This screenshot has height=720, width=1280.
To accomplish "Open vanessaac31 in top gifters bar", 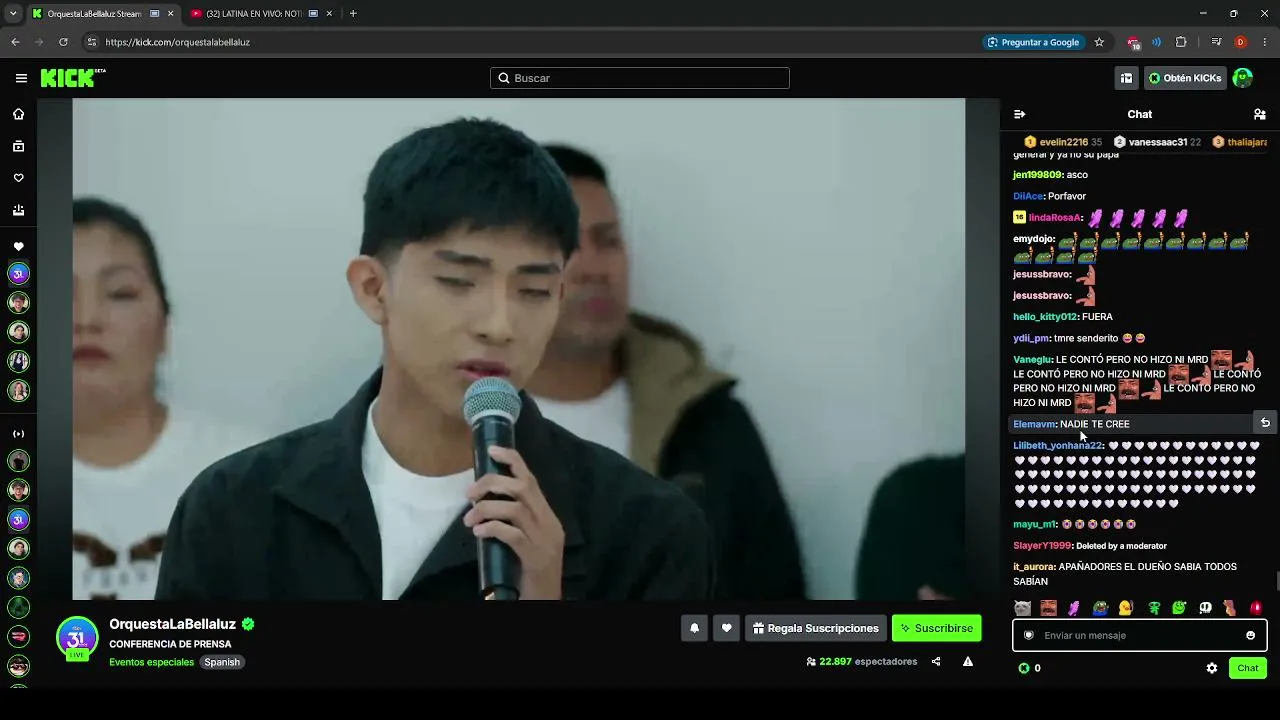I will pyautogui.click(x=1157, y=142).
